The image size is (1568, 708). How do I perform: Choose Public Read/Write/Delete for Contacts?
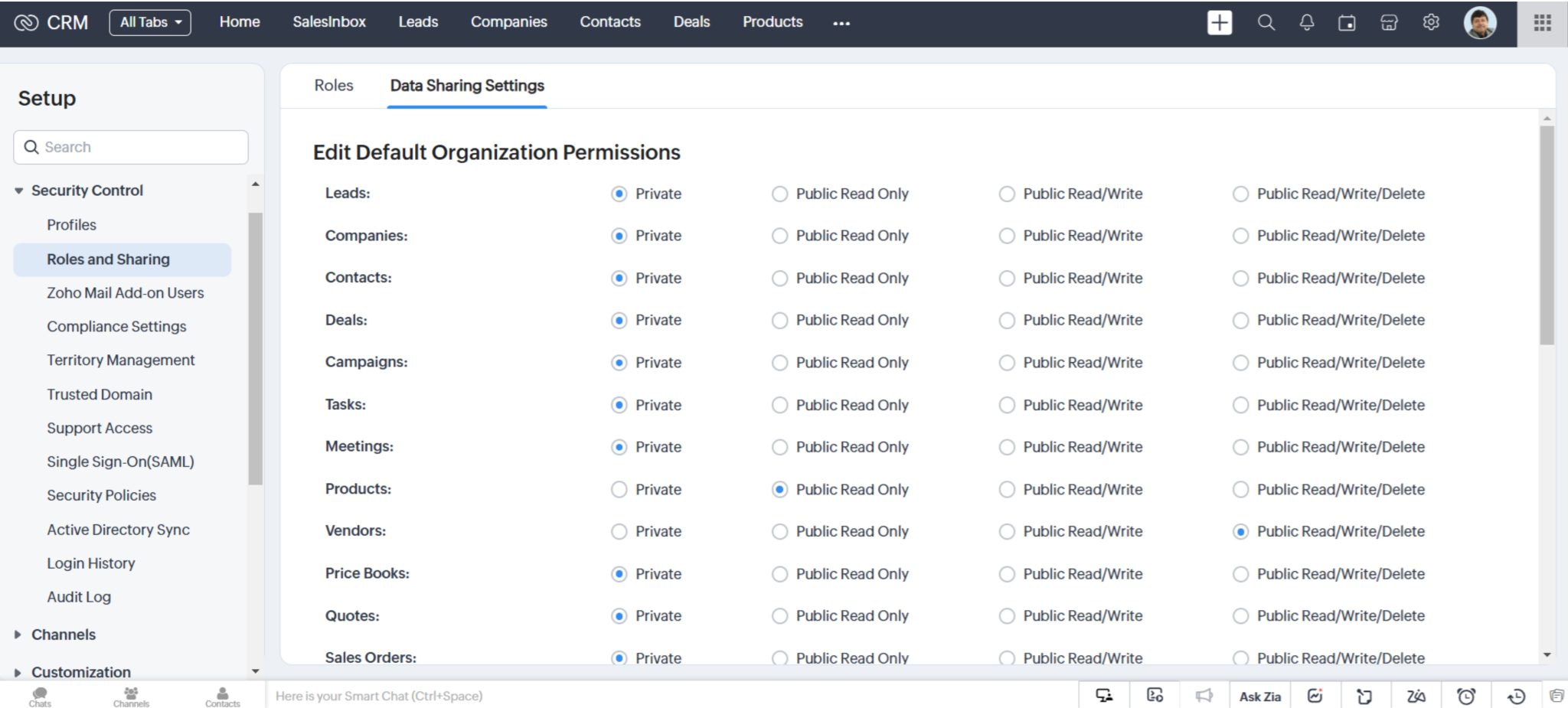(x=1240, y=278)
